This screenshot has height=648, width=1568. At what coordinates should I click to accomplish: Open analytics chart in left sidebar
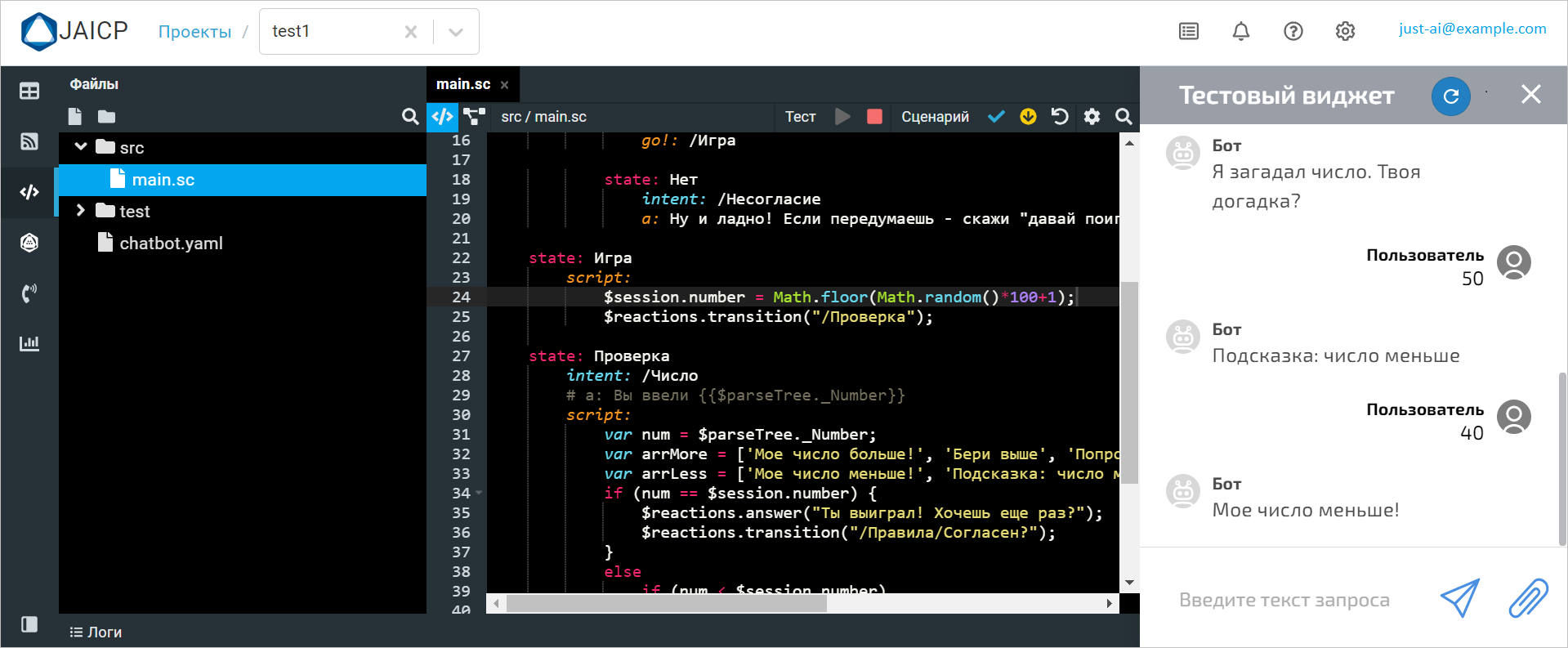click(29, 343)
